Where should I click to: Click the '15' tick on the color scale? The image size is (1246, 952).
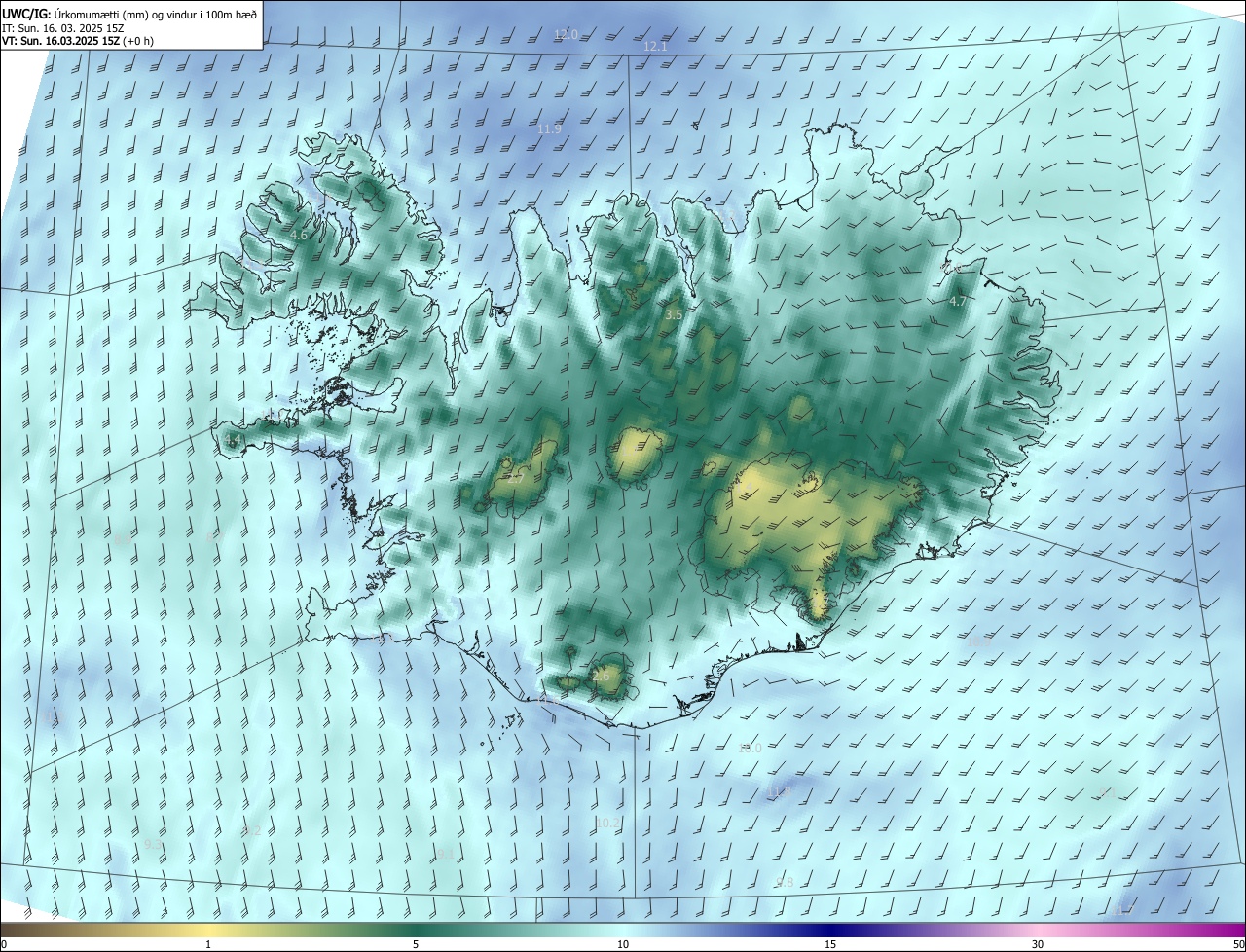(x=830, y=945)
